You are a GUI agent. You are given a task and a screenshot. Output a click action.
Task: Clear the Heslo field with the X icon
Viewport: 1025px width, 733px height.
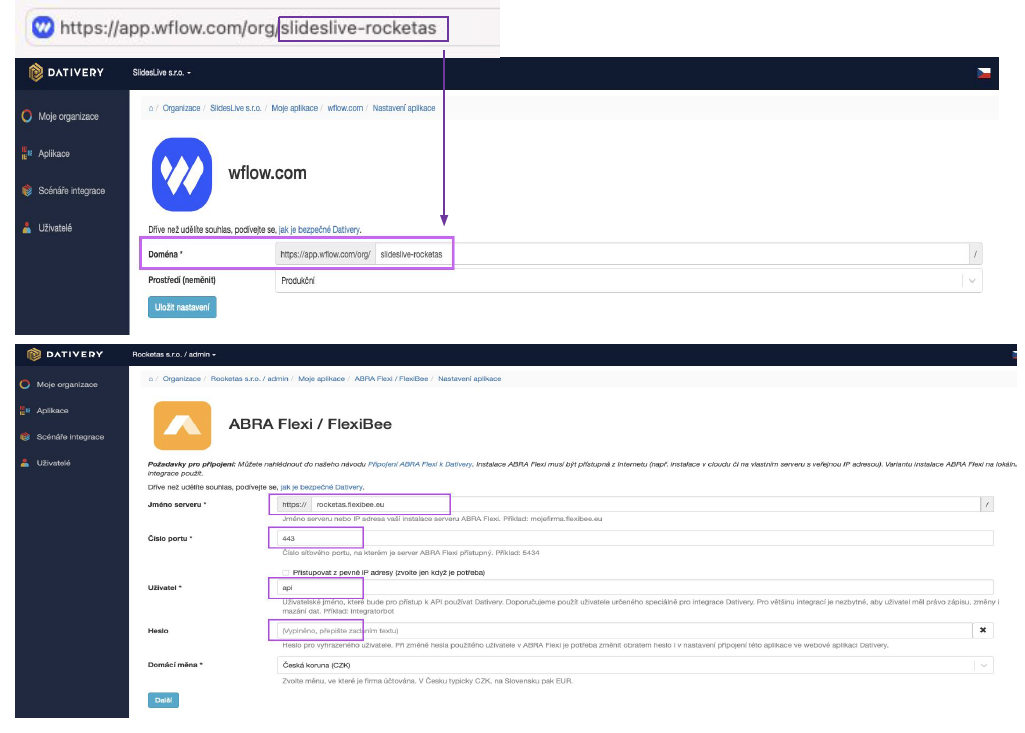pyautogui.click(x=983, y=630)
